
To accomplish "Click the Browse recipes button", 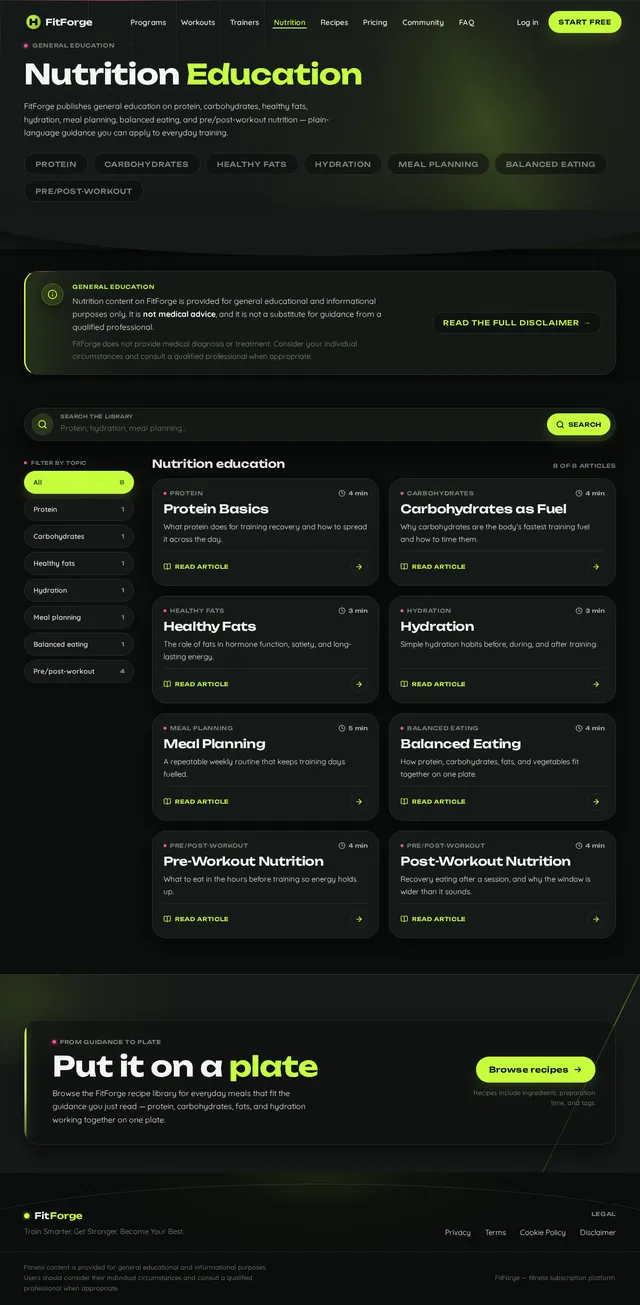I will click(x=536, y=1069).
